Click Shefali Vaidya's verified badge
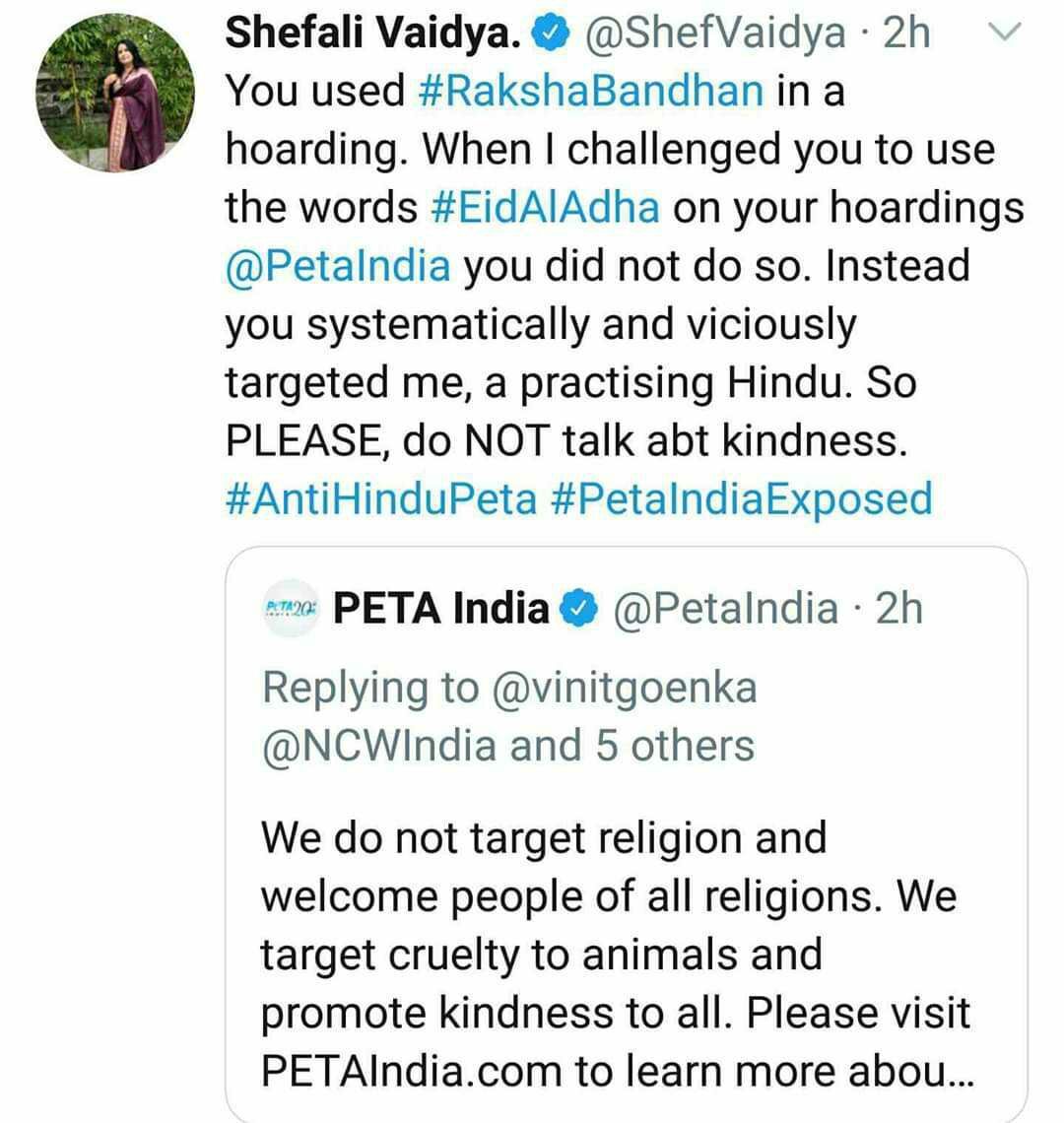The width and height of the screenshot is (1064, 1123). coord(550,33)
